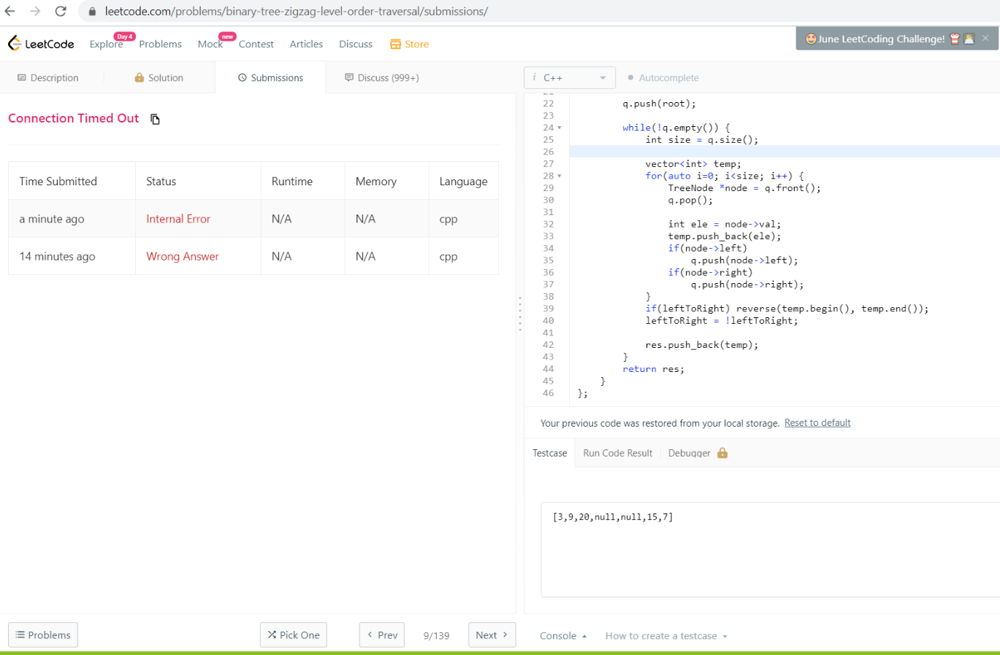
Task: Select the Testcase tab
Action: [x=550, y=453]
